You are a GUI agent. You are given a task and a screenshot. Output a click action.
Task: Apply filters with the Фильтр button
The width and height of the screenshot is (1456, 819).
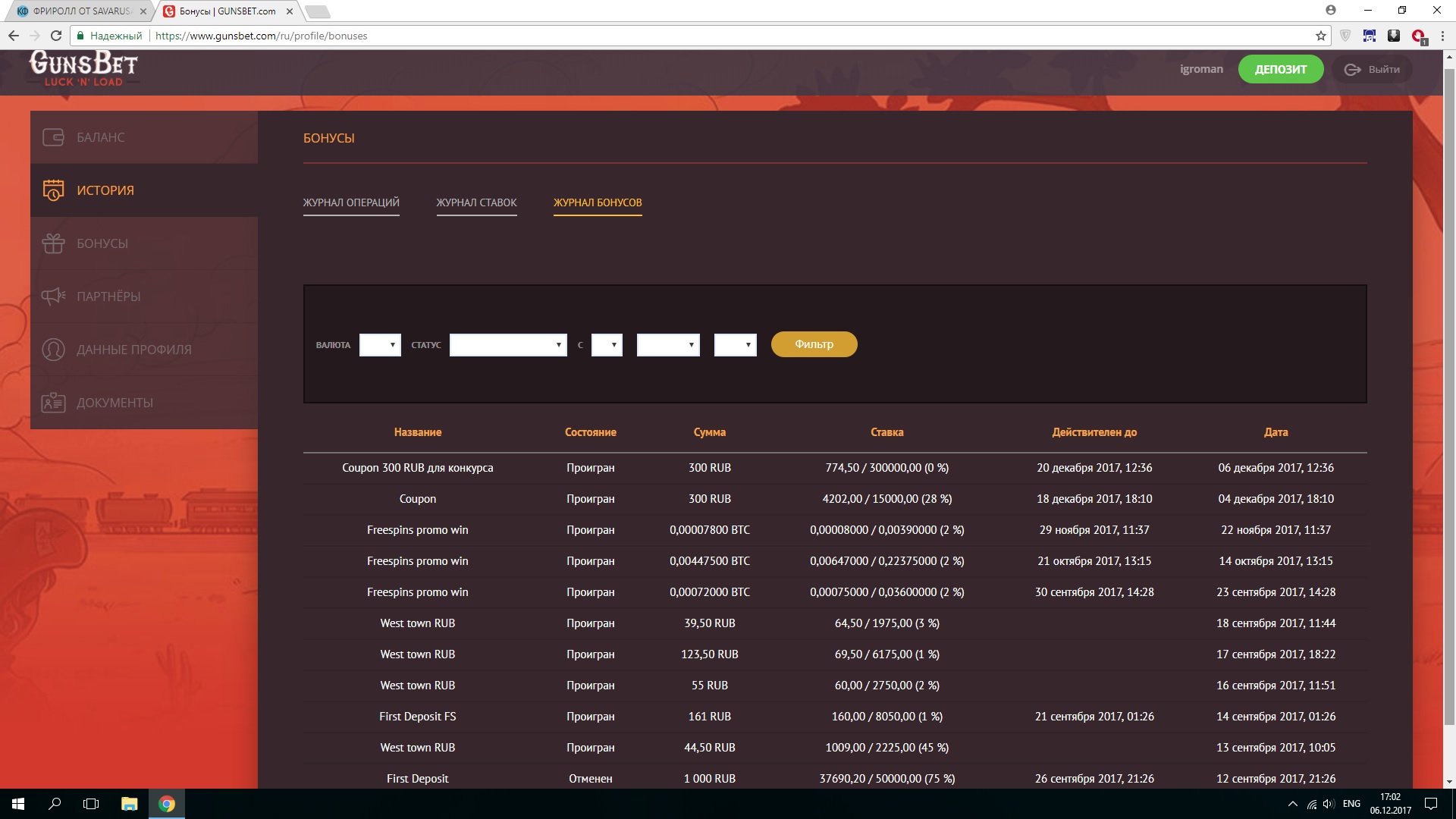coord(814,344)
